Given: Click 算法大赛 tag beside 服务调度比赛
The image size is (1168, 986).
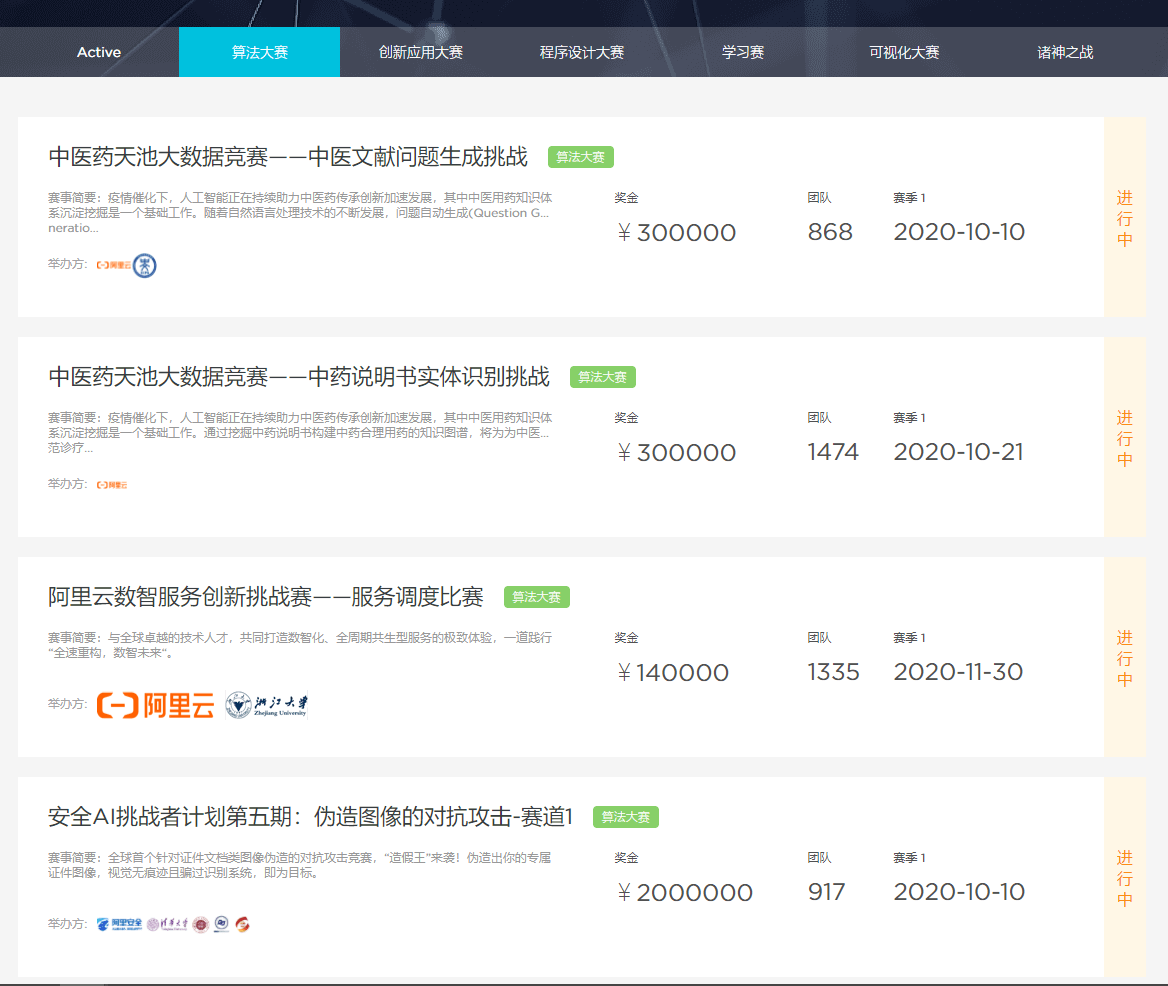Looking at the screenshot, I should 536,597.
